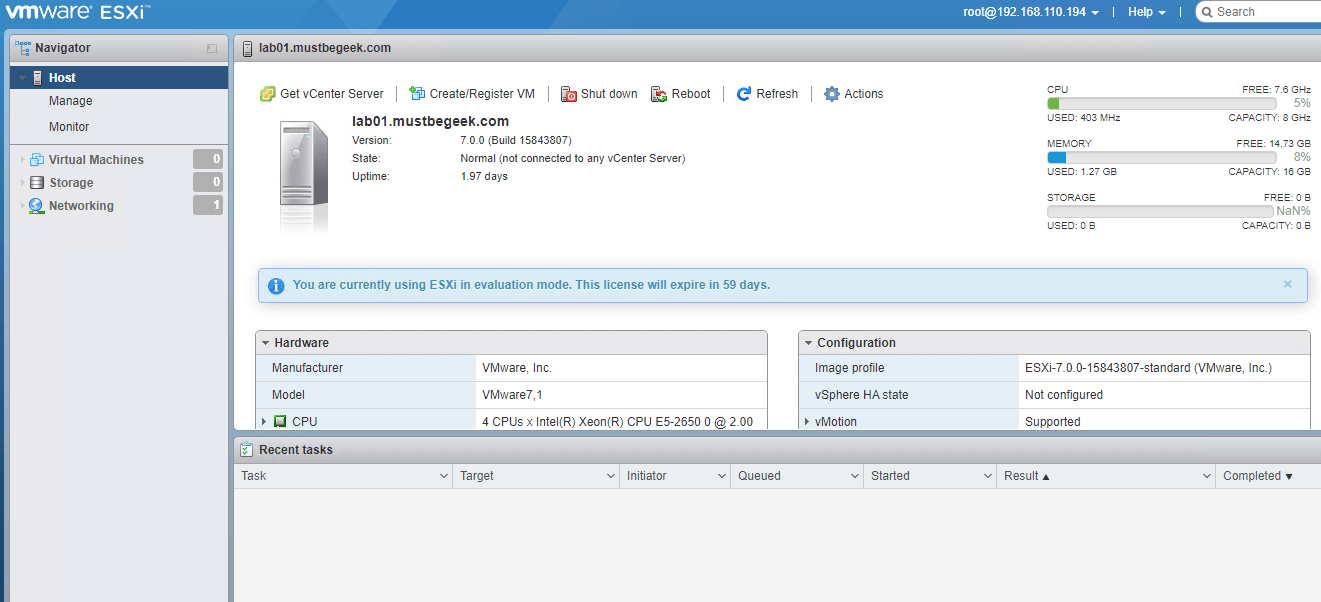This screenshot has width=1321, height=602.
Task: Open the root user account menu
Action: [x=1030, y=11]
